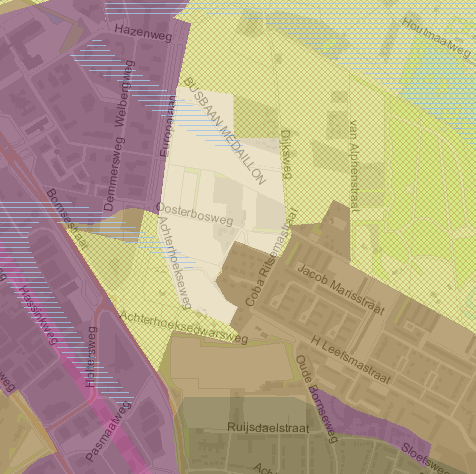Click the Jacob Marisstraat street label
476x474 pixels.
[341, 290]
